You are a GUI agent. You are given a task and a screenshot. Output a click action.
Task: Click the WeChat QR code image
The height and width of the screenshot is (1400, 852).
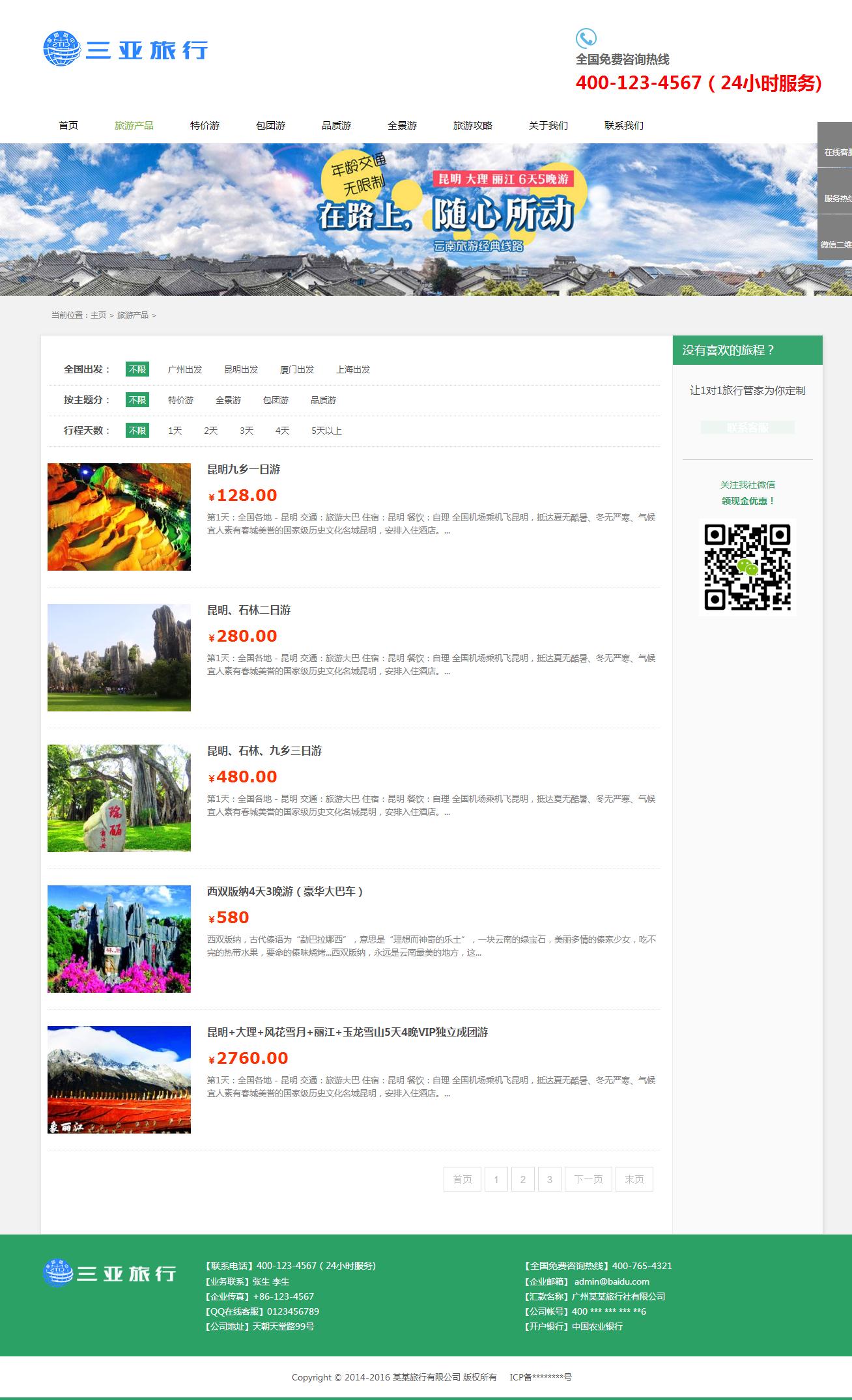coord(747,567)
